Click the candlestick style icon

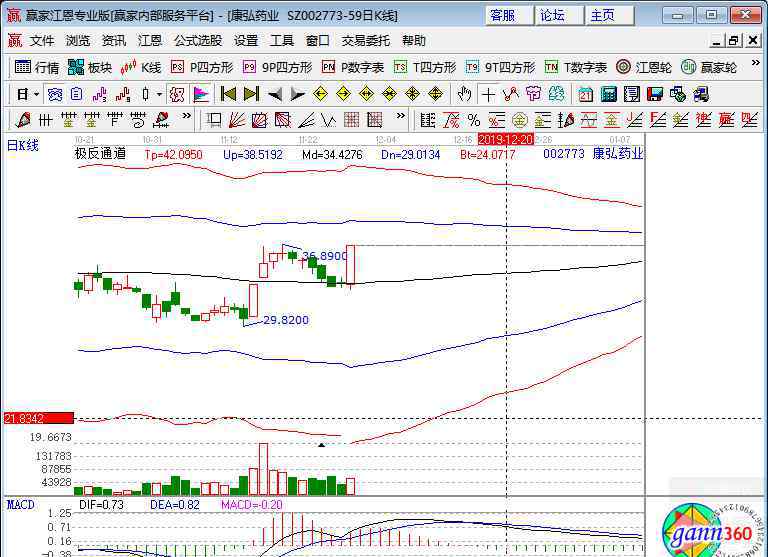point(145,94)
